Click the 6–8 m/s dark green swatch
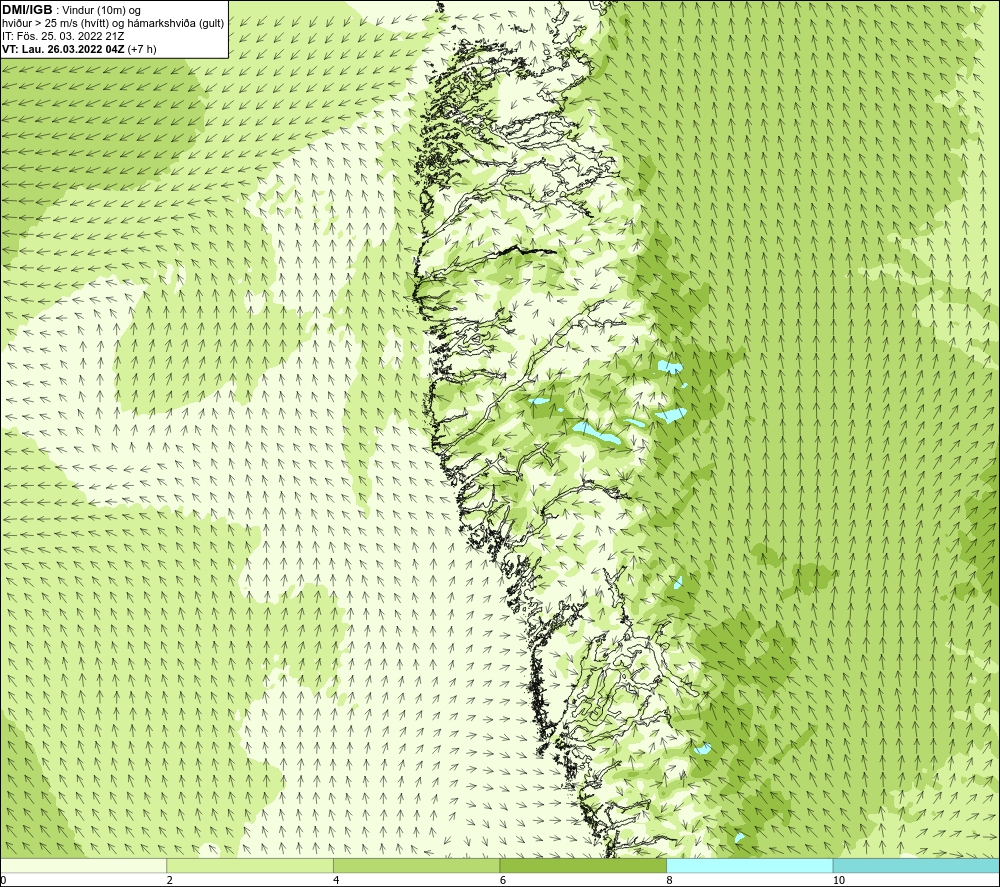Viewport: 1000px width, 887px height. click(583, 865)
